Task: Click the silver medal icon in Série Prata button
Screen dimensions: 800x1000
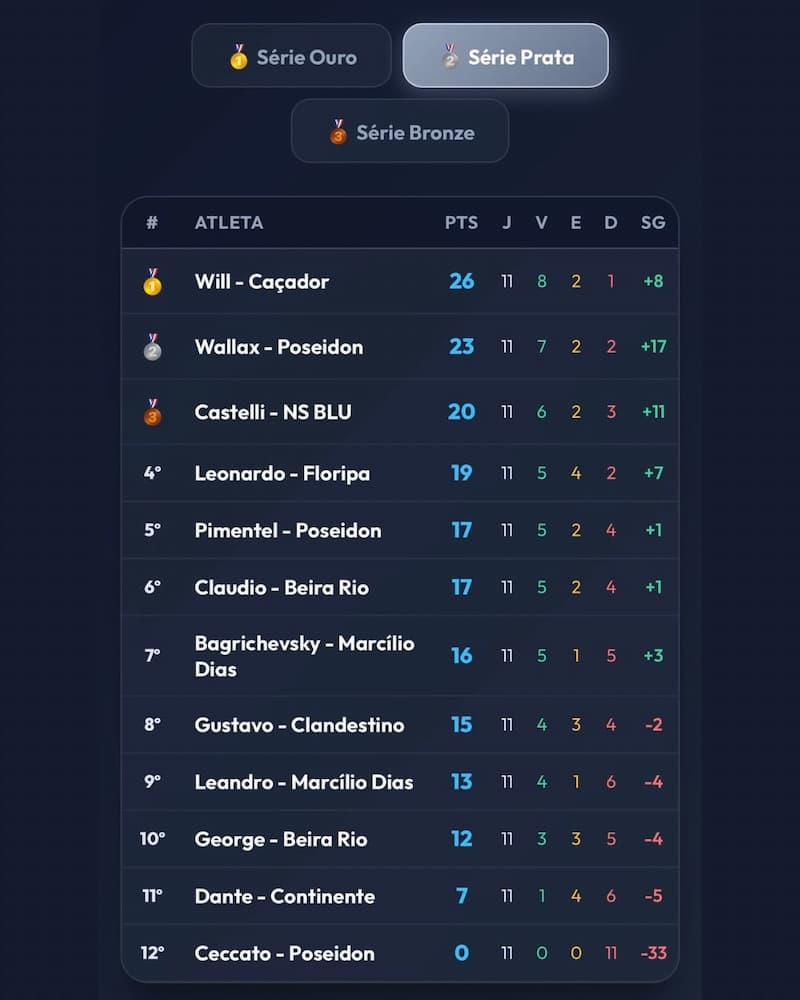Action: point(450,57)
